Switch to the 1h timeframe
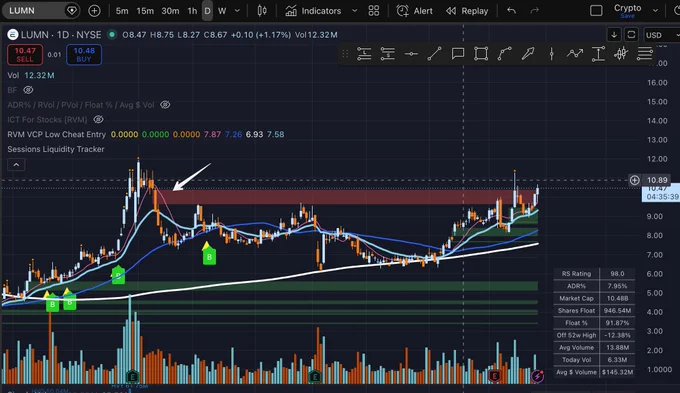 click(x=192, y=11)
